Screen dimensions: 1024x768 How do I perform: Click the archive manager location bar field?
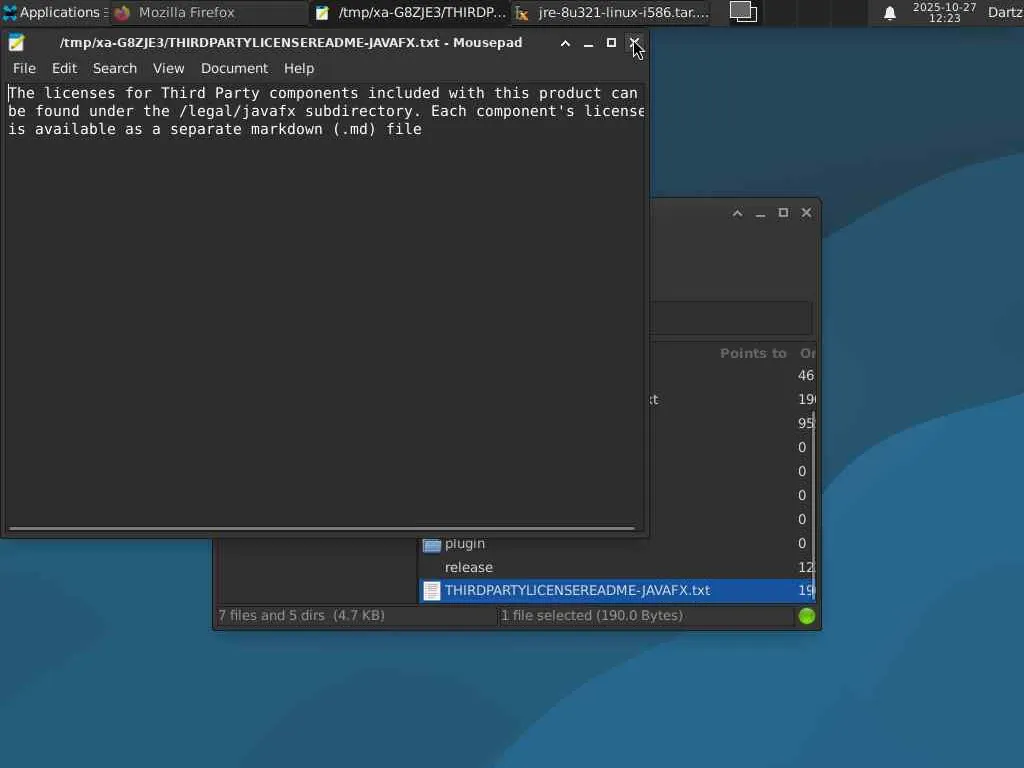click(731, 318)
